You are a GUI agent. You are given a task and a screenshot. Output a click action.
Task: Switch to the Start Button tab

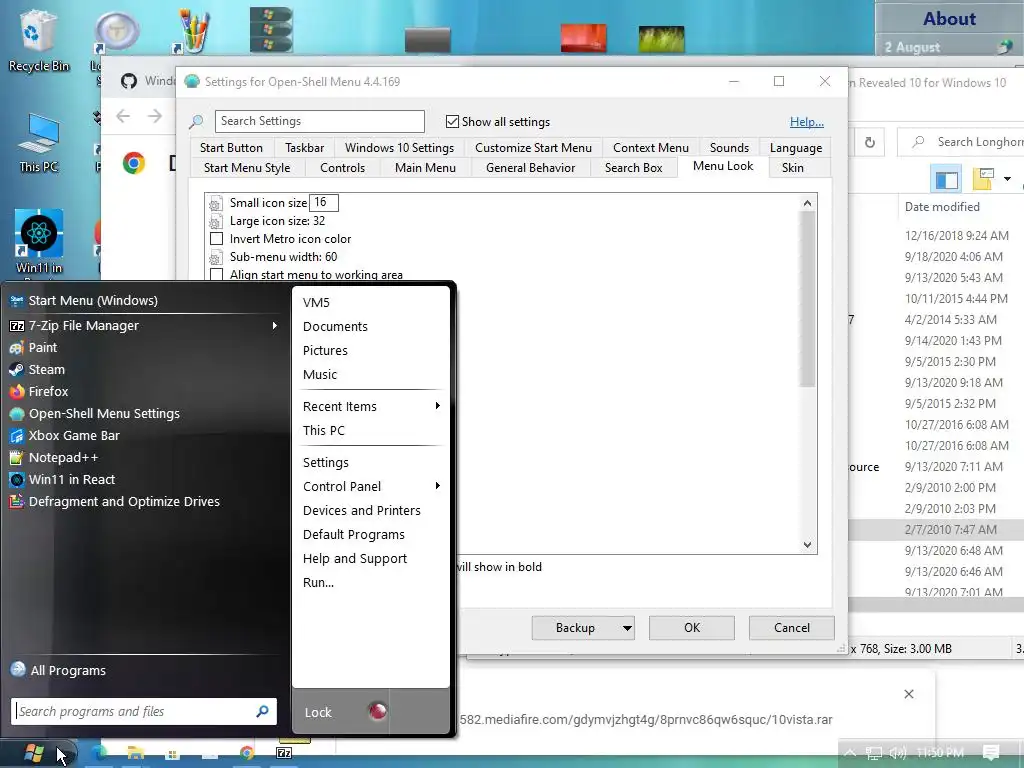tap(231, 148)
